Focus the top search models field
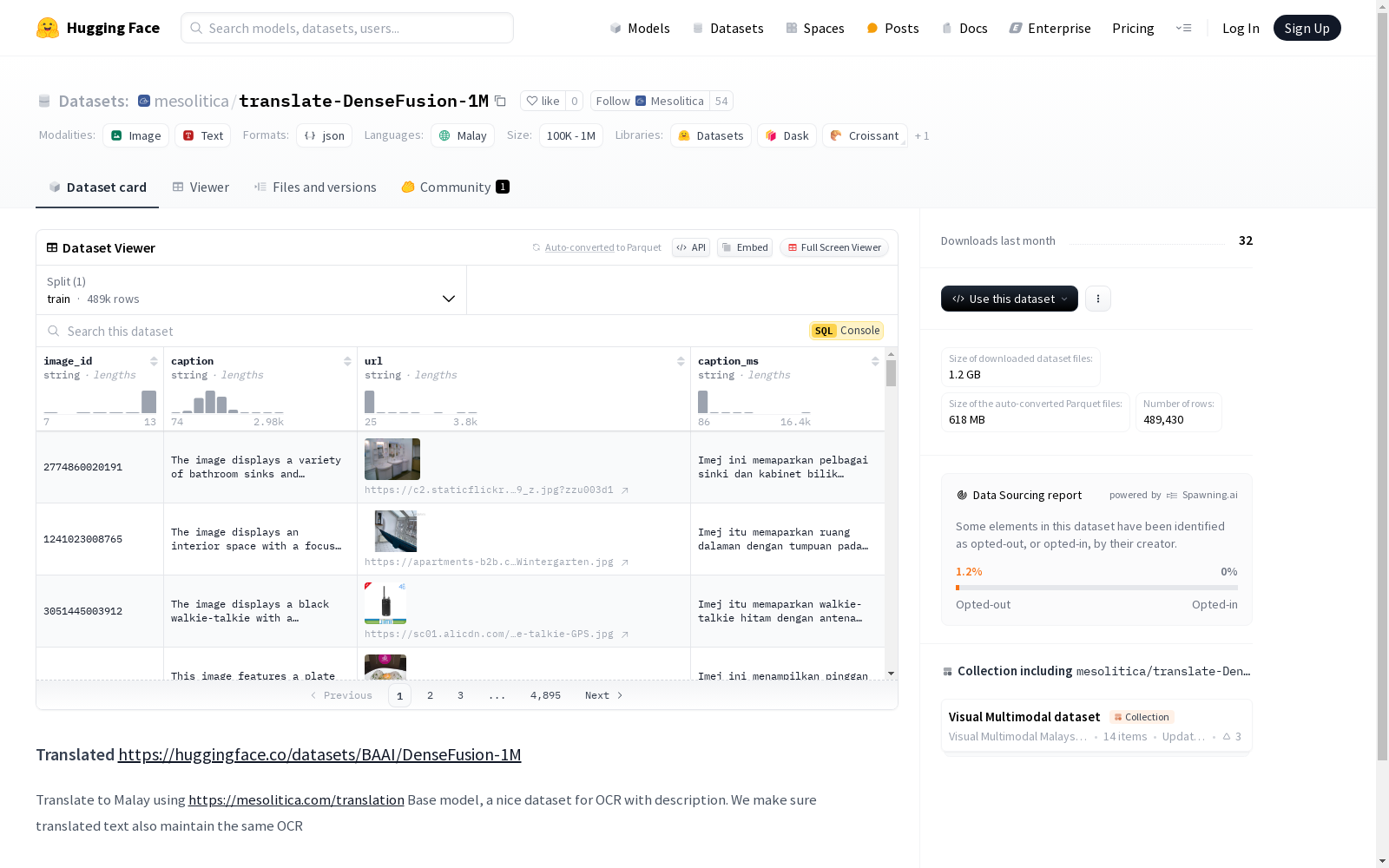The image size is (1389, 868). tap(347, 28)
